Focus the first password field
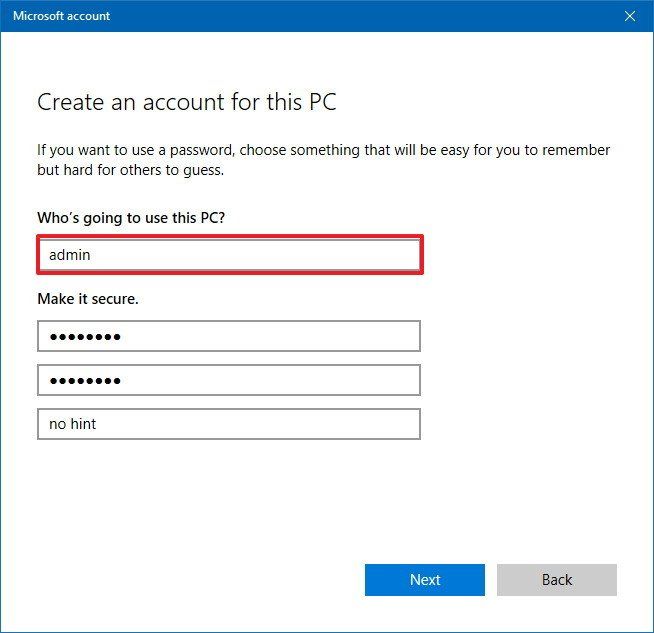 pos(228,336)
